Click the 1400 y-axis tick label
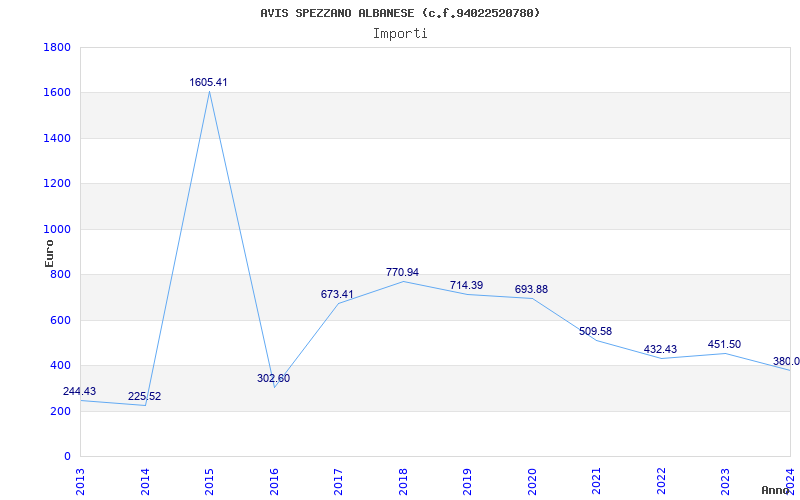 pos(57,138)
